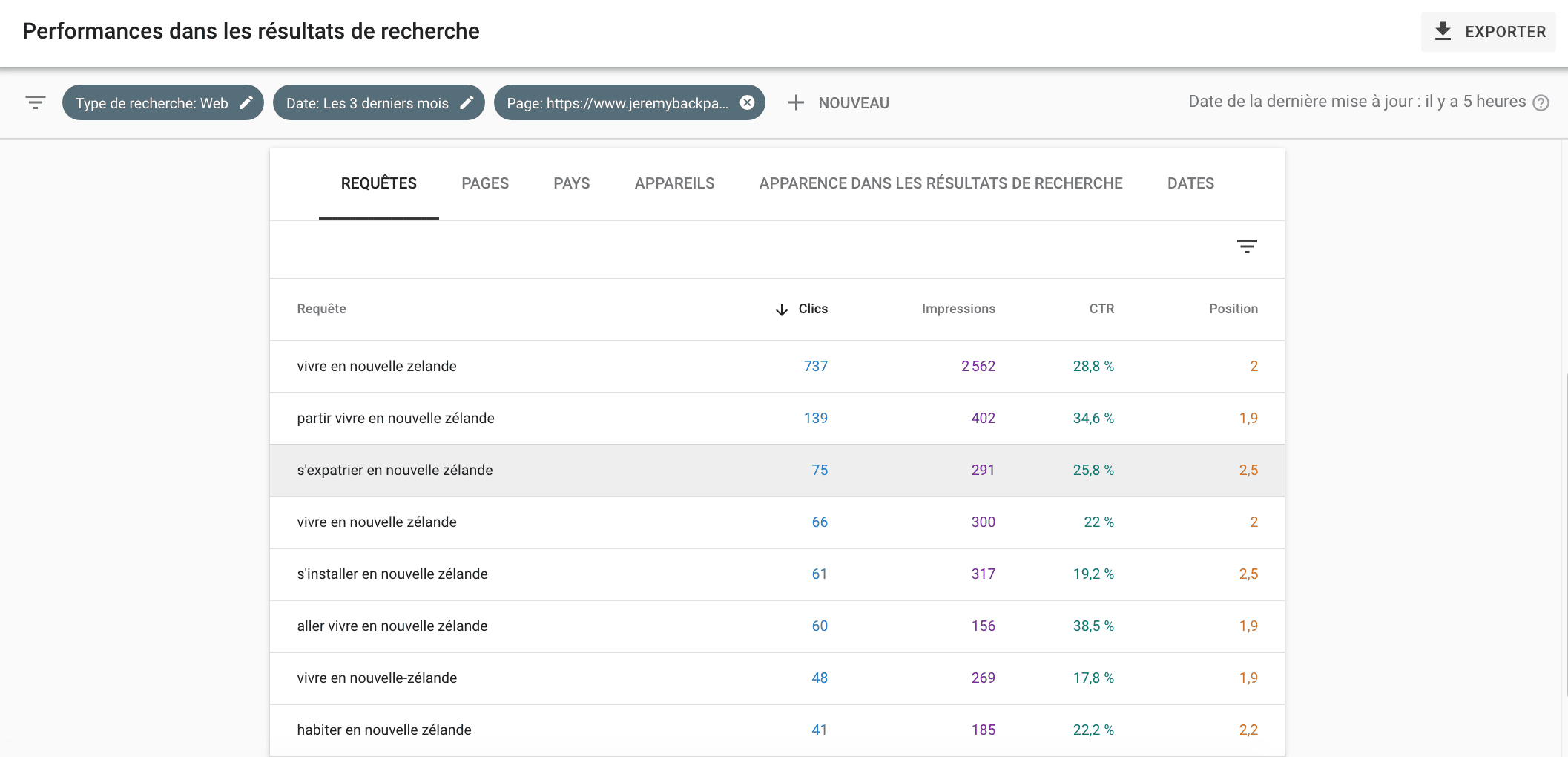Open Apparence dans les résultats de recherche tab

click(x=941, y=183)
